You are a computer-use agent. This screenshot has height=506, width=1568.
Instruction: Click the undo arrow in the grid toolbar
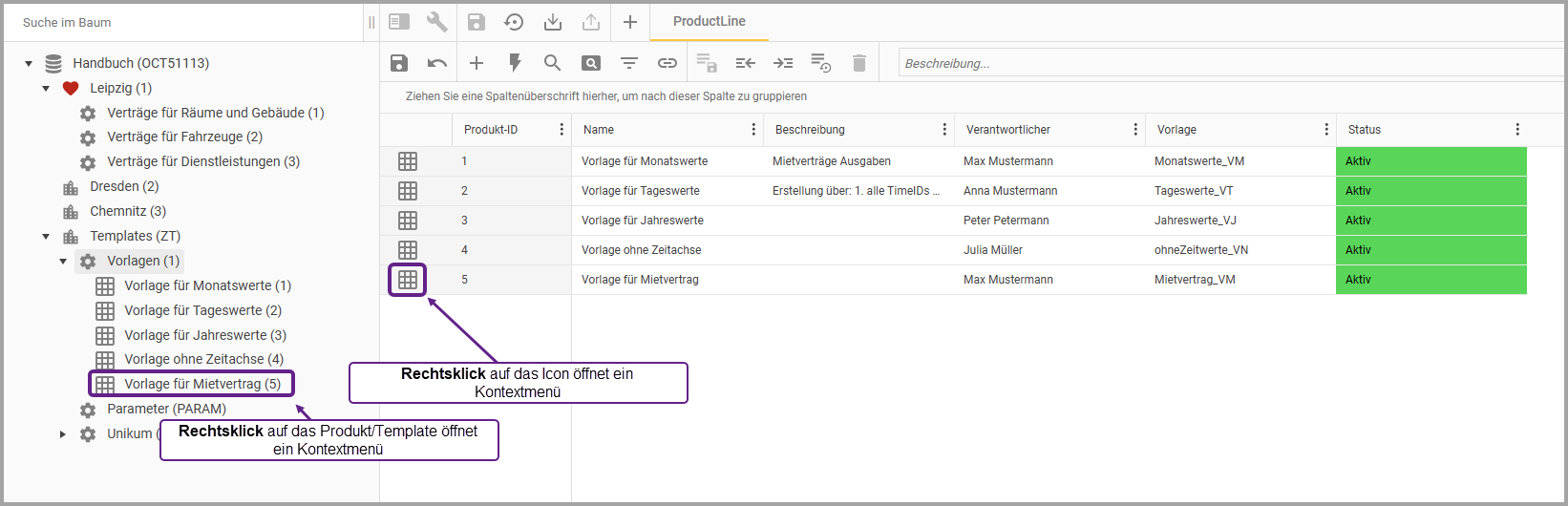click(x=437, y=63)
